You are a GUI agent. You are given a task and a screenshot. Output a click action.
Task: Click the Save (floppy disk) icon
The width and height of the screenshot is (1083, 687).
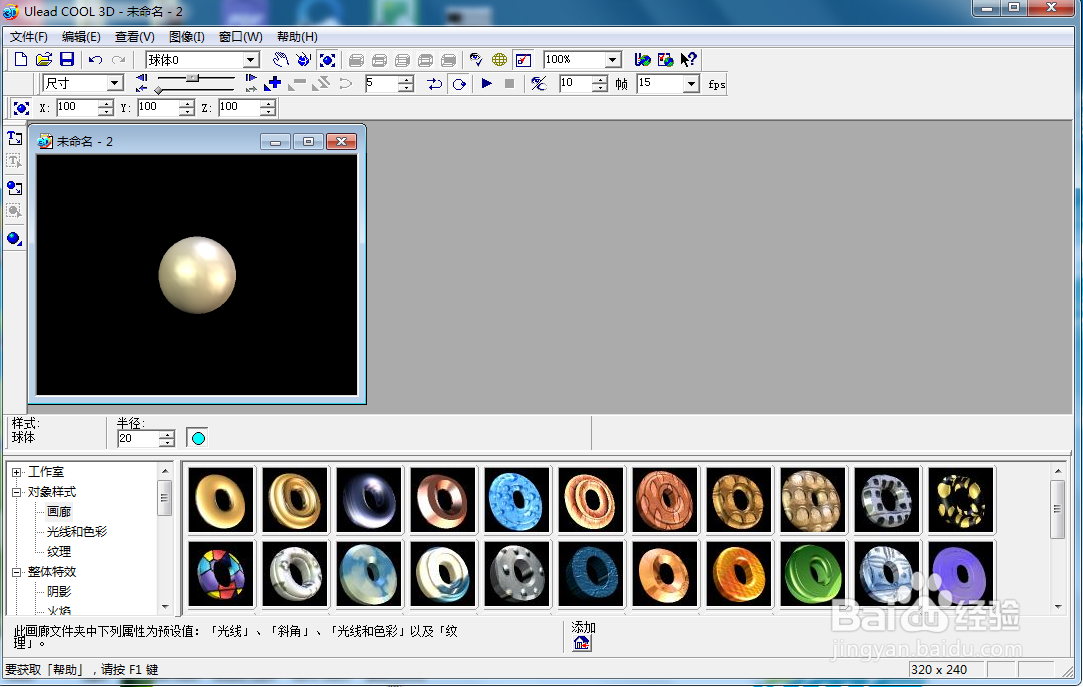pyautogui.click(x=67, y=60)
